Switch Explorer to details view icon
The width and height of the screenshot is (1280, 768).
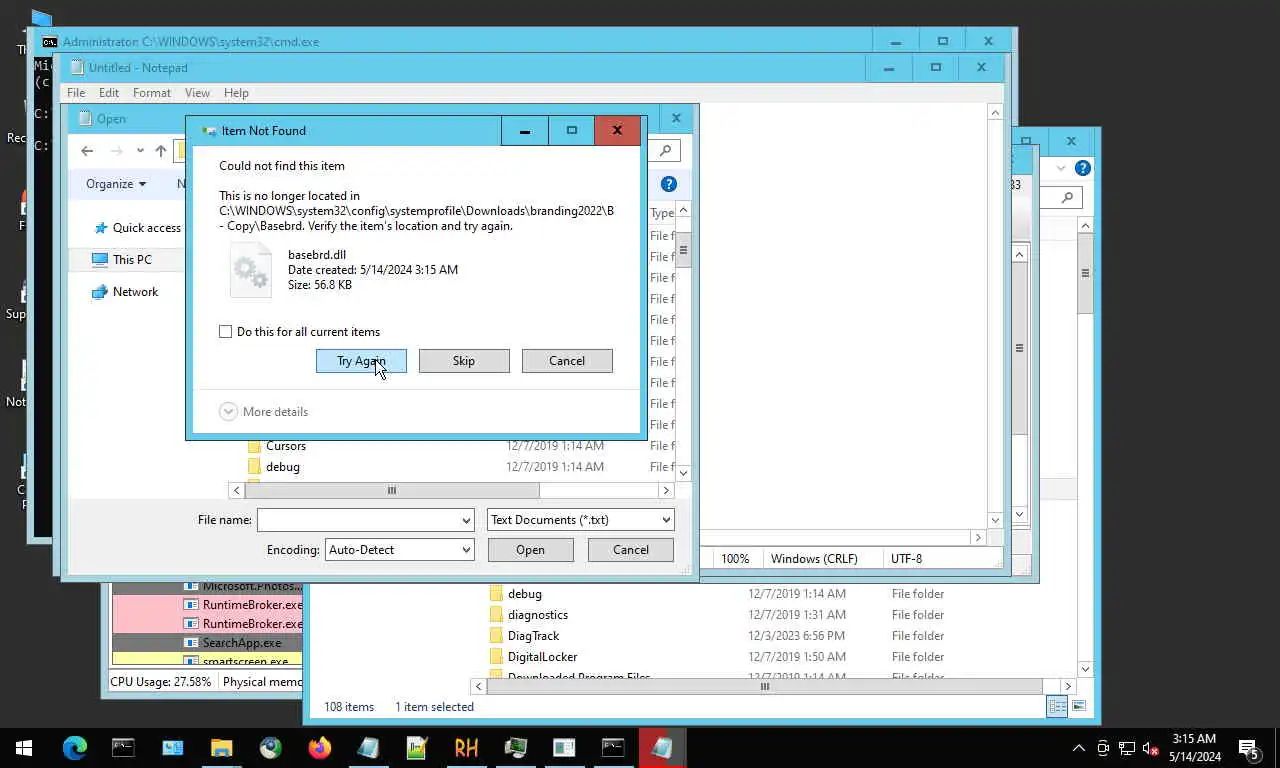1057,706
